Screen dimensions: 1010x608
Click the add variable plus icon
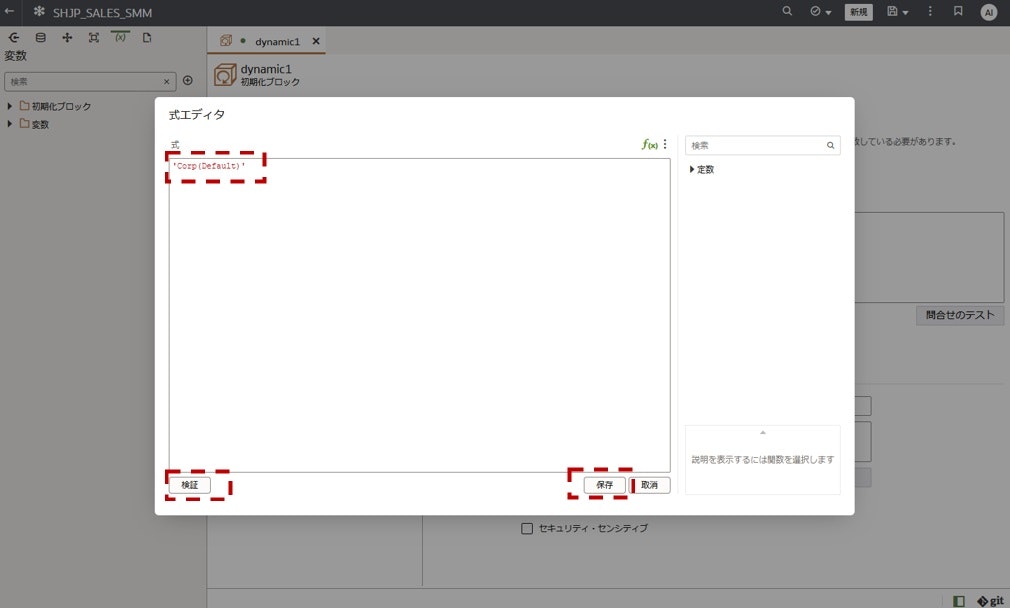coord(187,81)
